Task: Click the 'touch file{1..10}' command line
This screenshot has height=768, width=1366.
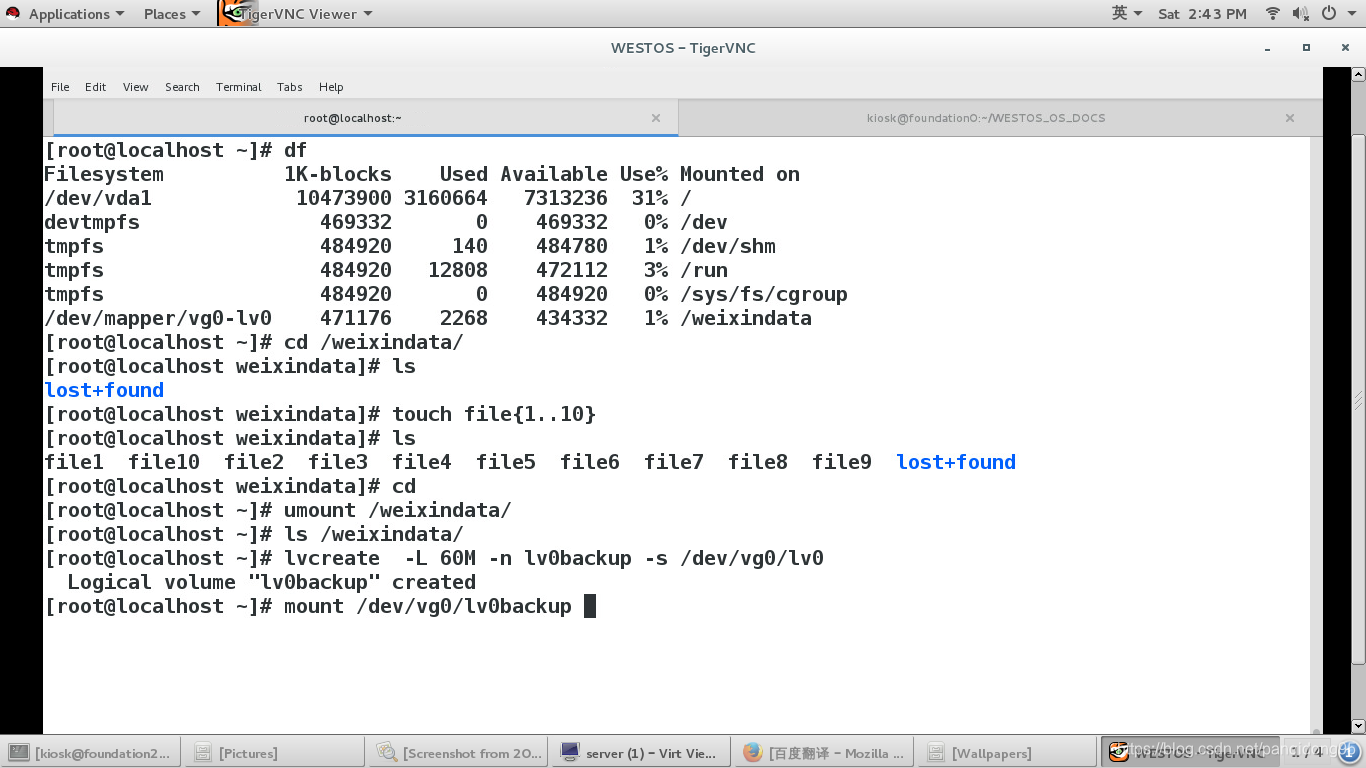Action: coord(320,414)
